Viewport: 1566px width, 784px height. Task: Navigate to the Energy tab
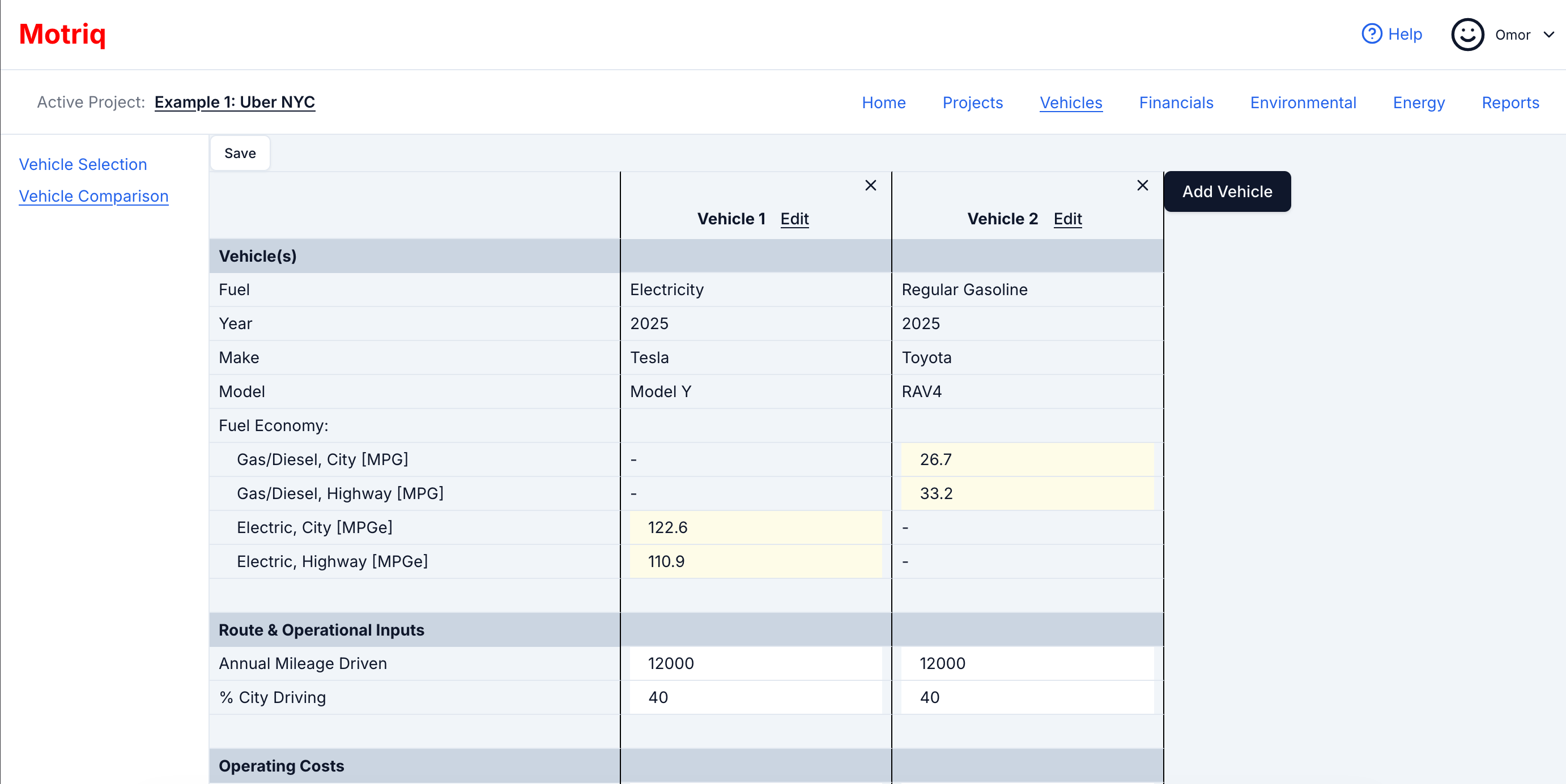click(x=1418, y=103)
